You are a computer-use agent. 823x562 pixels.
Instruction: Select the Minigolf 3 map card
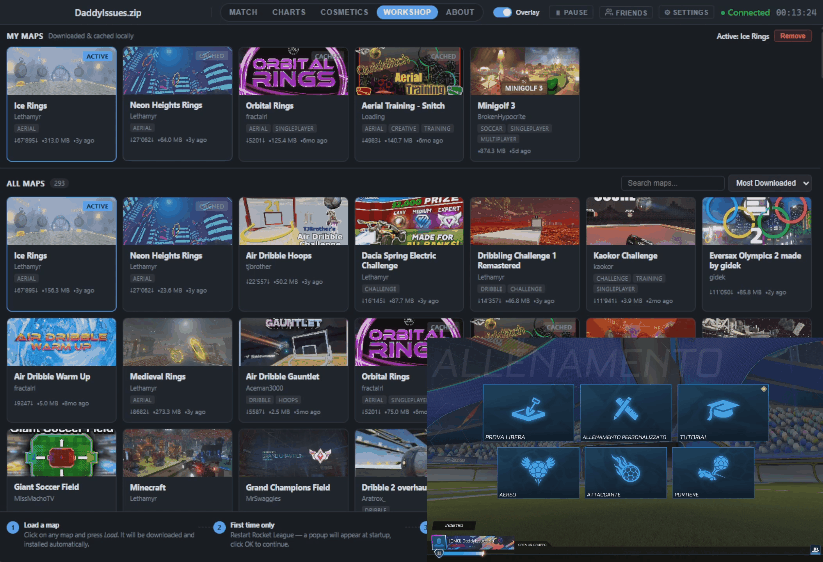[x=525, y=103]
